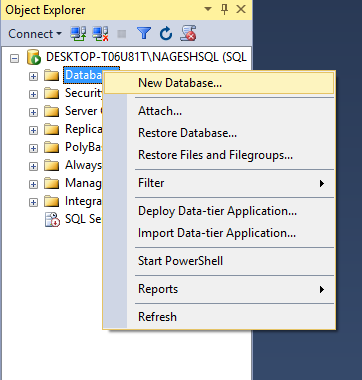Click the Filter funnel icon
Image resolution: width=362 pixels, height=380 pixels.
pos(144,34)
